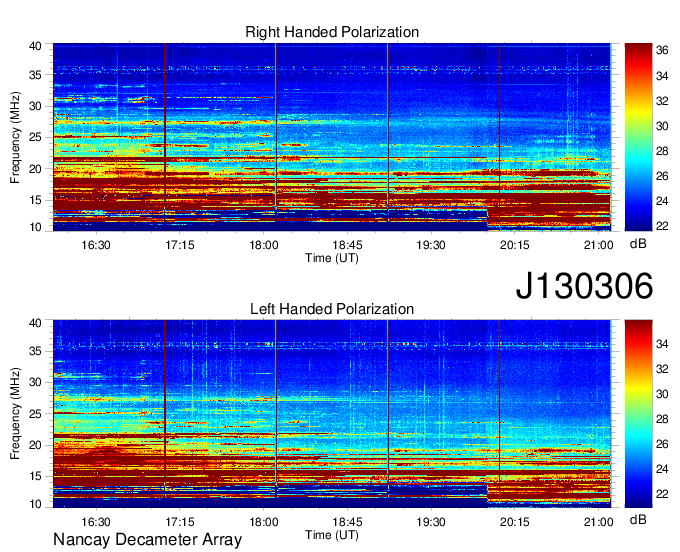This screenshot has width=680, height=552.
Task: Click the 18:00 tick label on the bottom plot
Action: pyautogui.click(x=264, y=522)
